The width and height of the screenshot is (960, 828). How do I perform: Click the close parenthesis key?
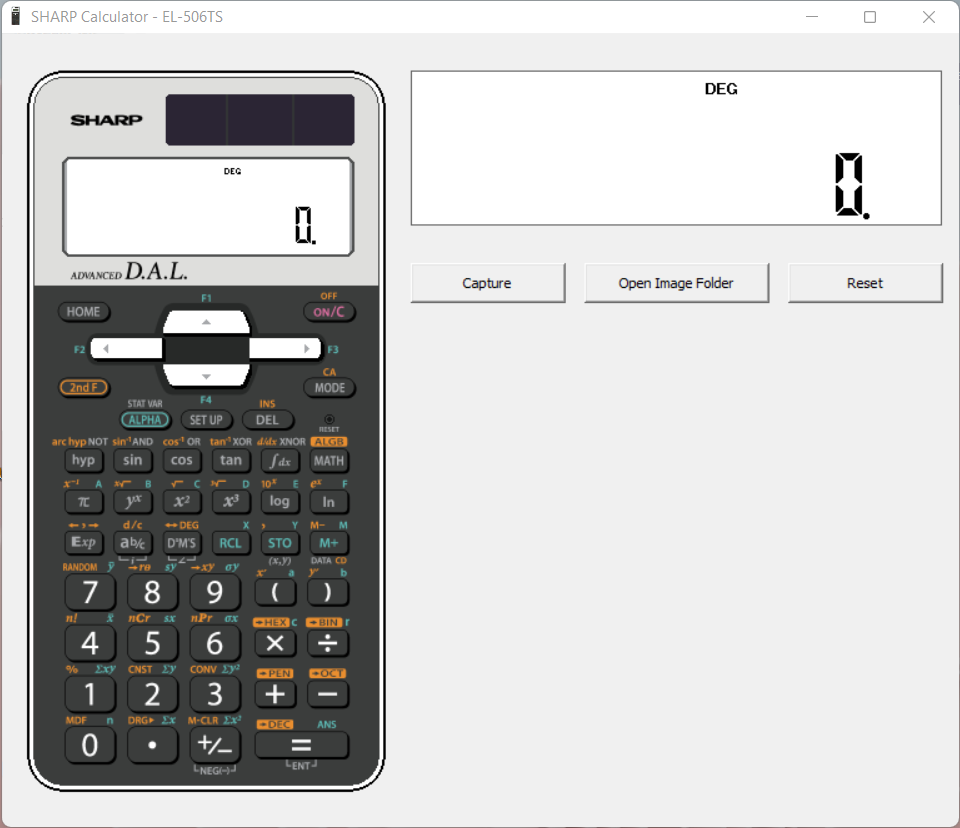point(328,592)
